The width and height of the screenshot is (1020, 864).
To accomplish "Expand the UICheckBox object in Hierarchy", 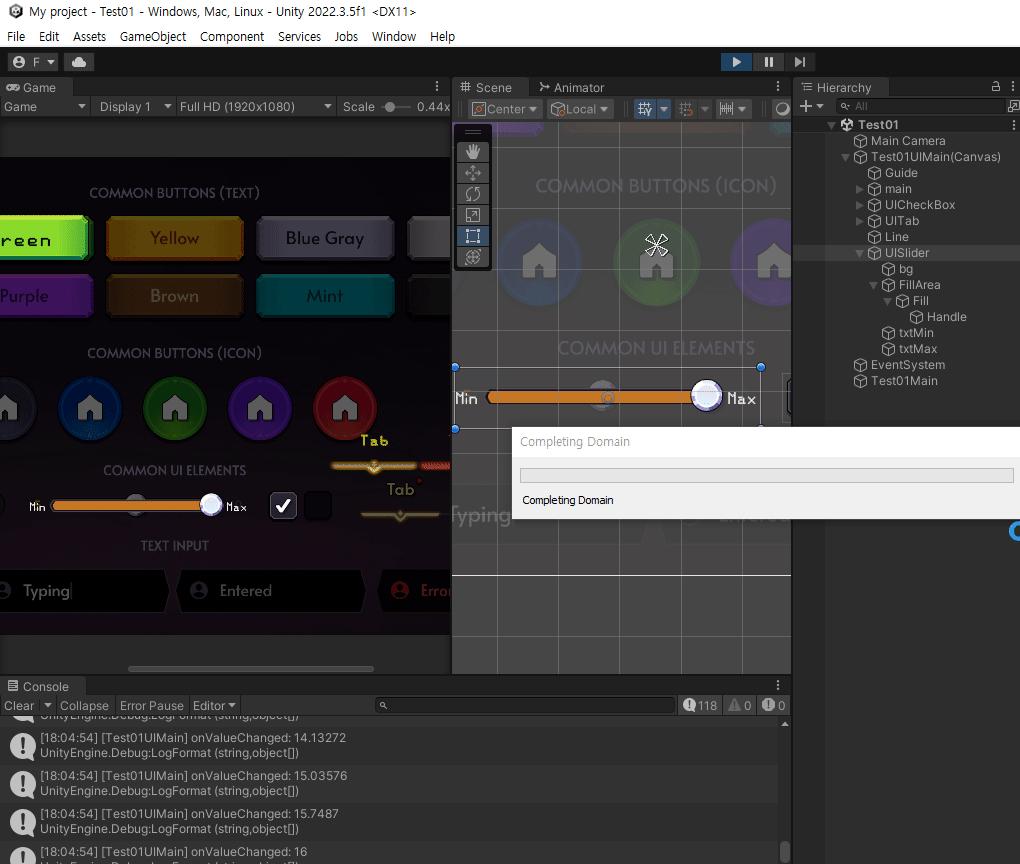I will (859, 205).
